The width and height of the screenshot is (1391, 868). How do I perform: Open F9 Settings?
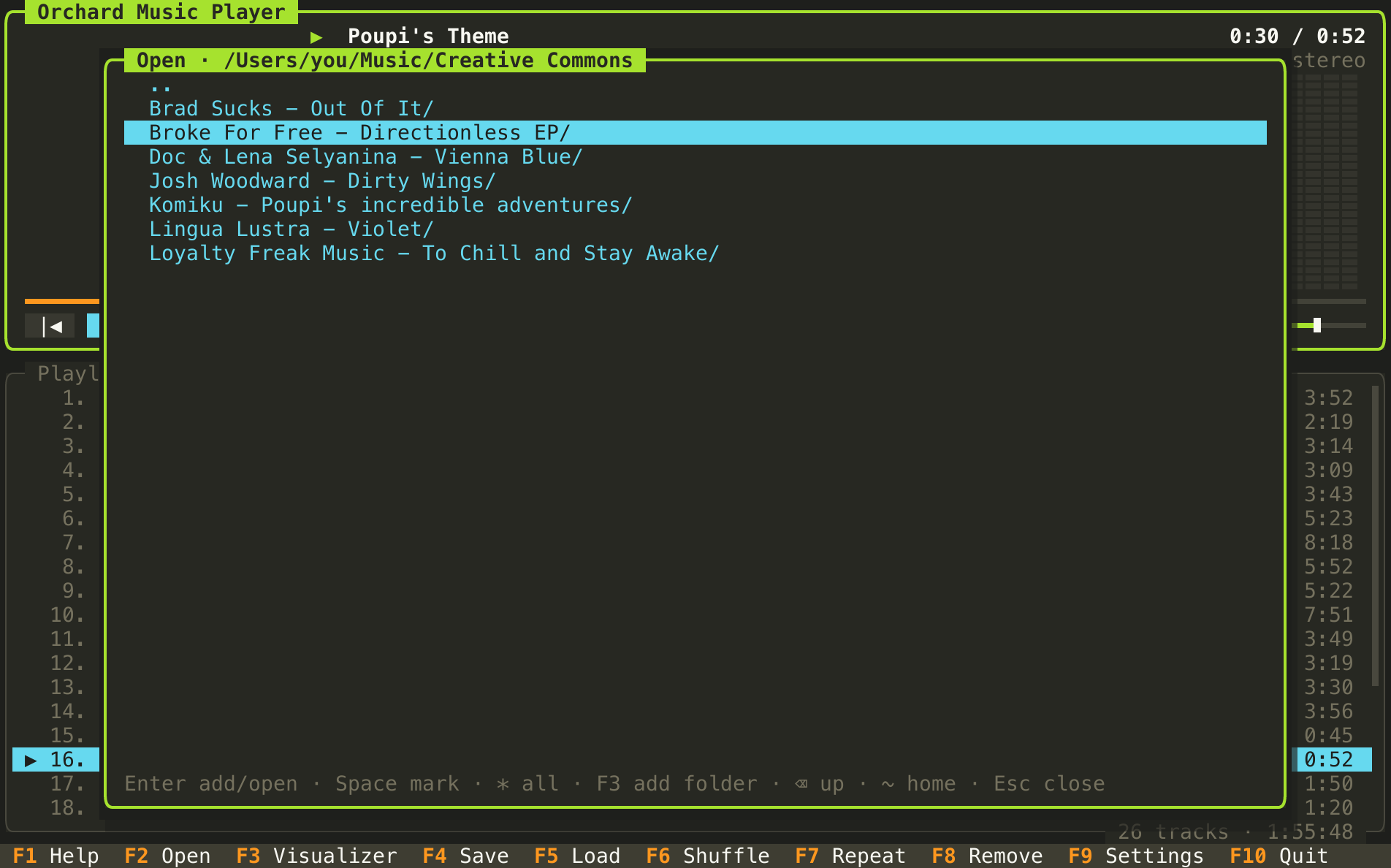pos(1136,856)
